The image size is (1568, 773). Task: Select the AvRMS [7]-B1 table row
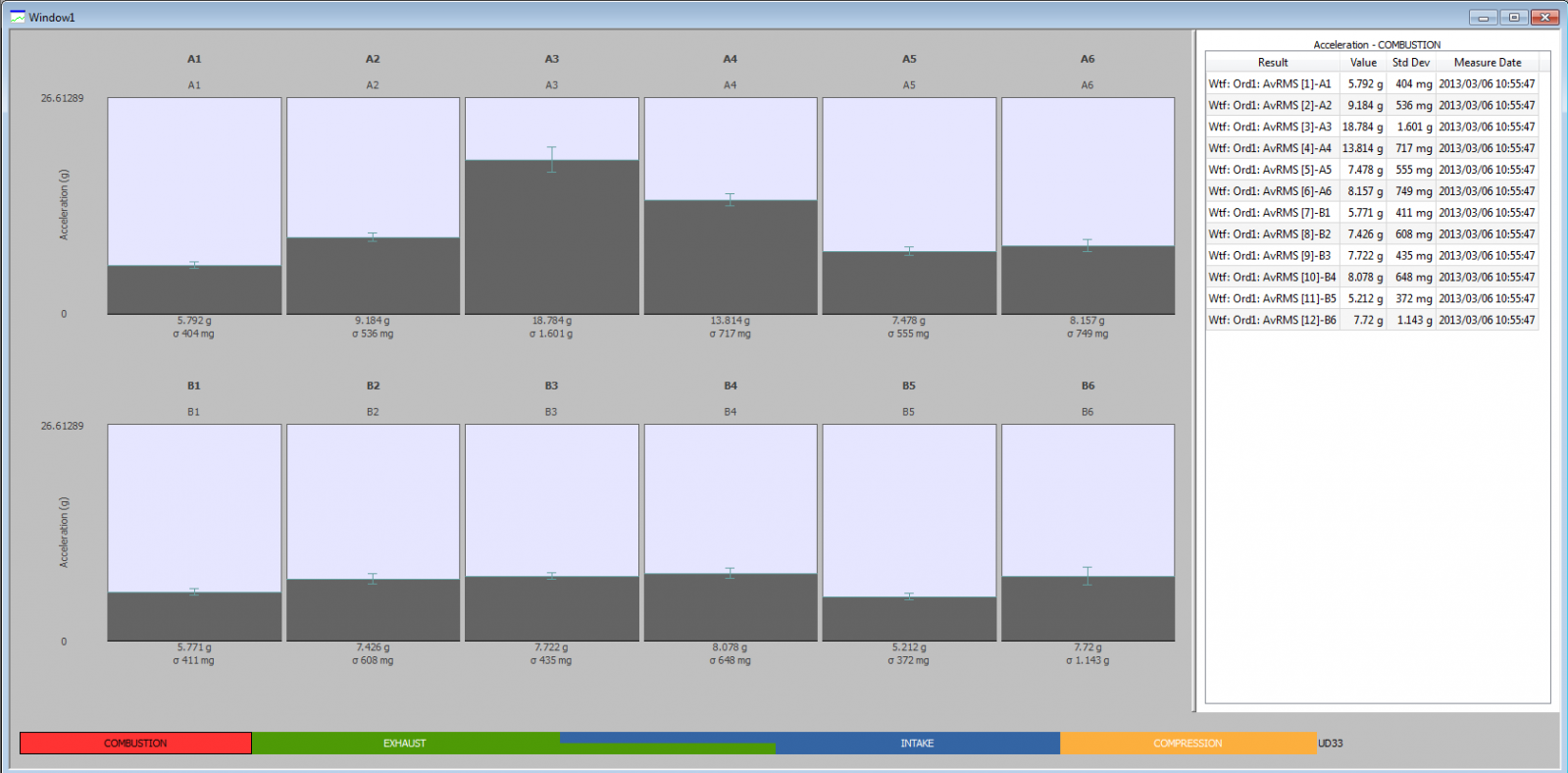coord(1372,212)
